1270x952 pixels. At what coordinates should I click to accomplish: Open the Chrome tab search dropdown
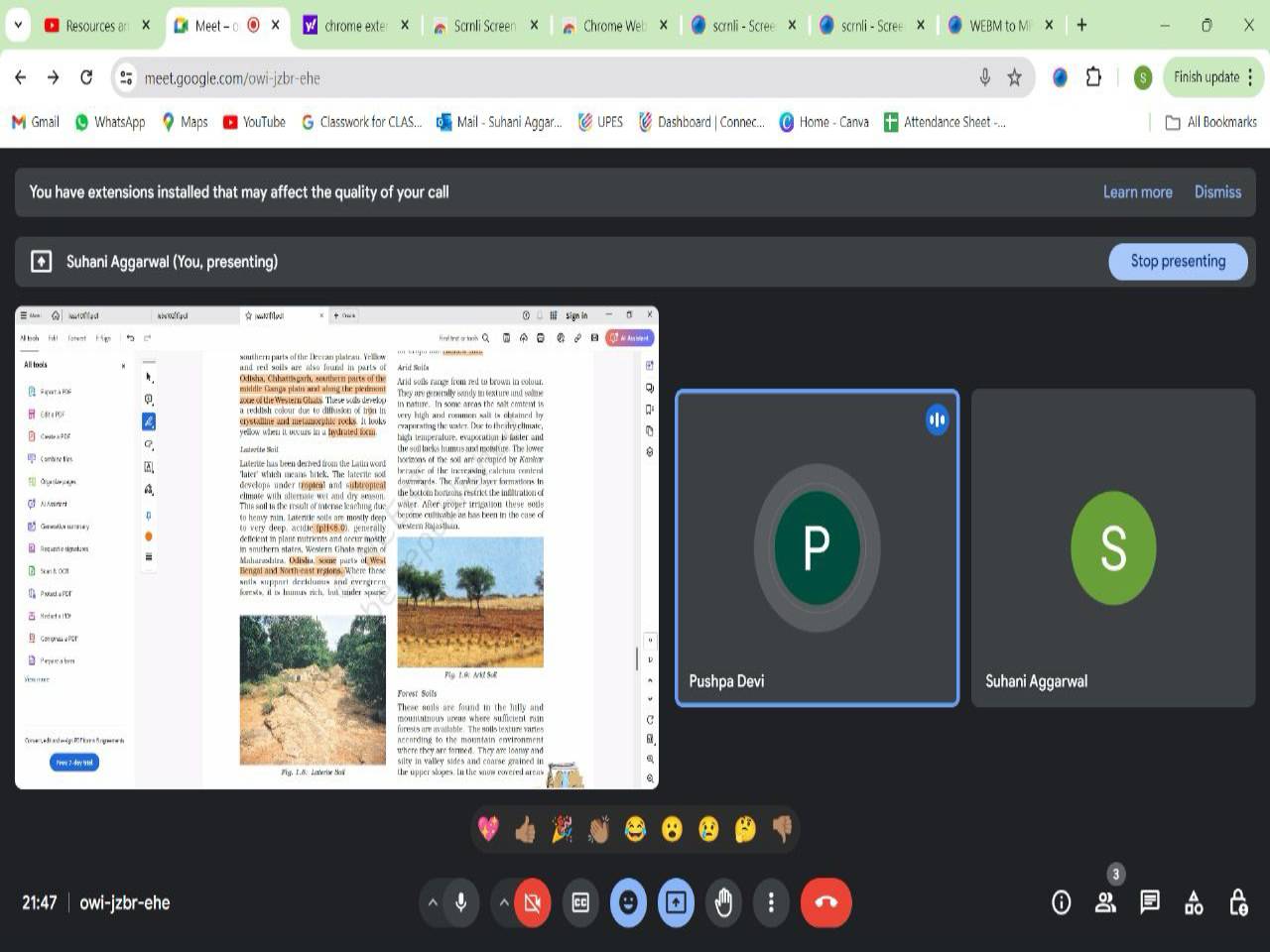(x=18, y=25)
